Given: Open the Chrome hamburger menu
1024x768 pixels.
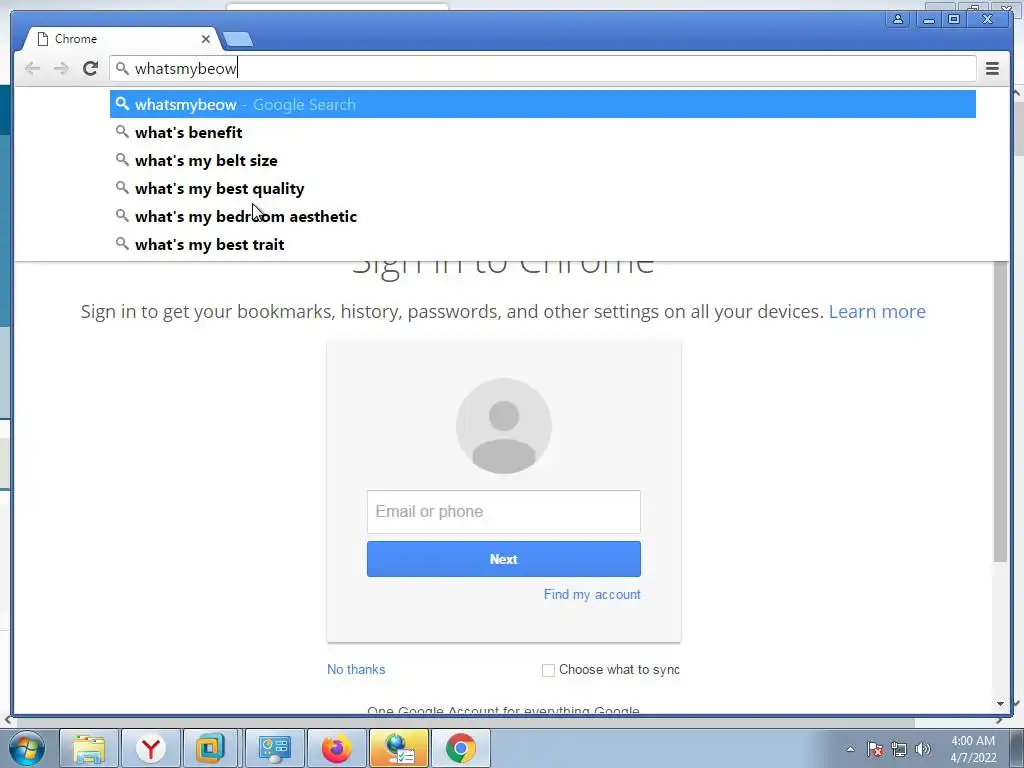Looking at the screenshot, I should click(x=992, y=68).
